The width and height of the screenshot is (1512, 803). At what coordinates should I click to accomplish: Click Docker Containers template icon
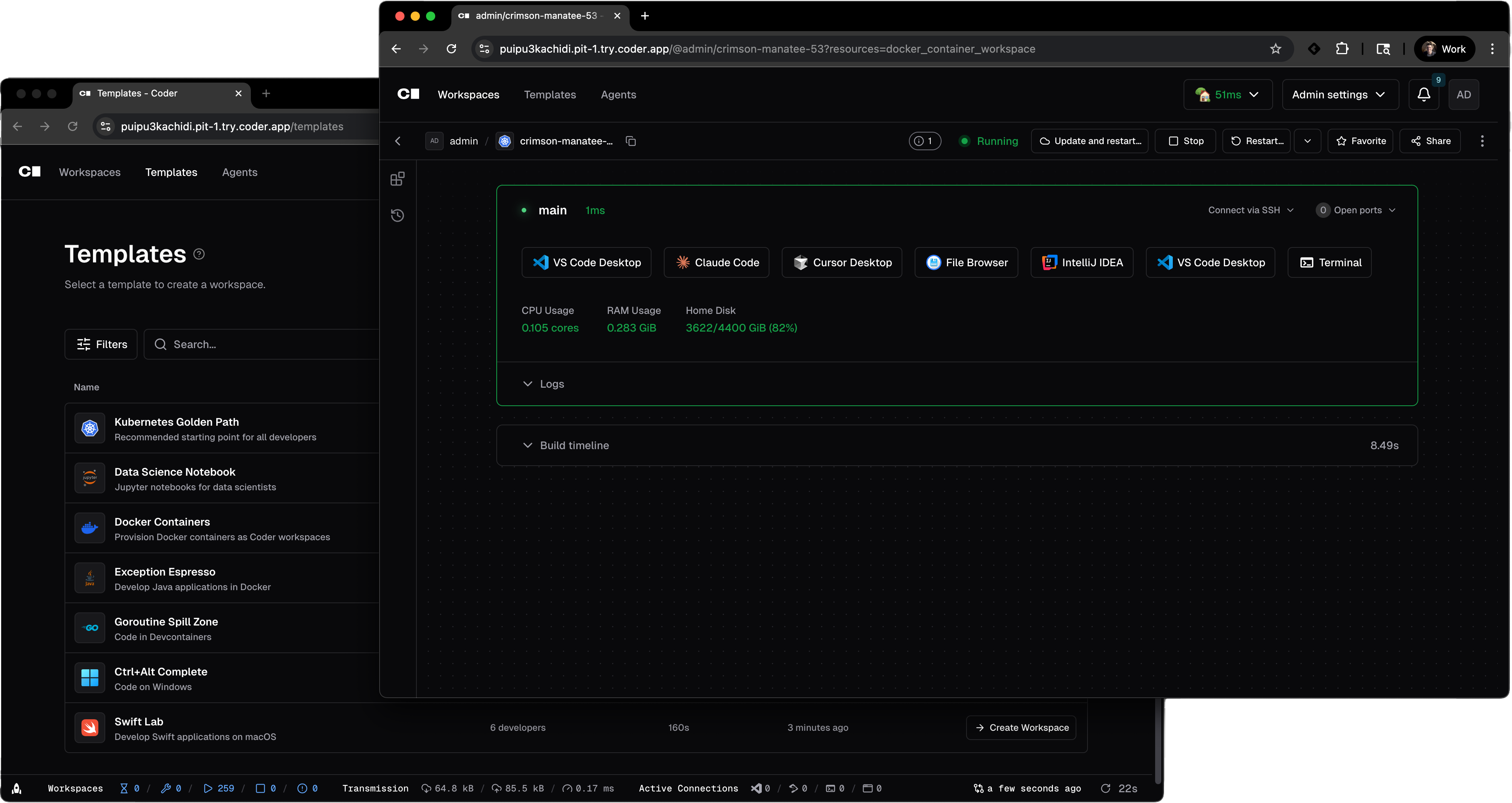tap(89, 528)
